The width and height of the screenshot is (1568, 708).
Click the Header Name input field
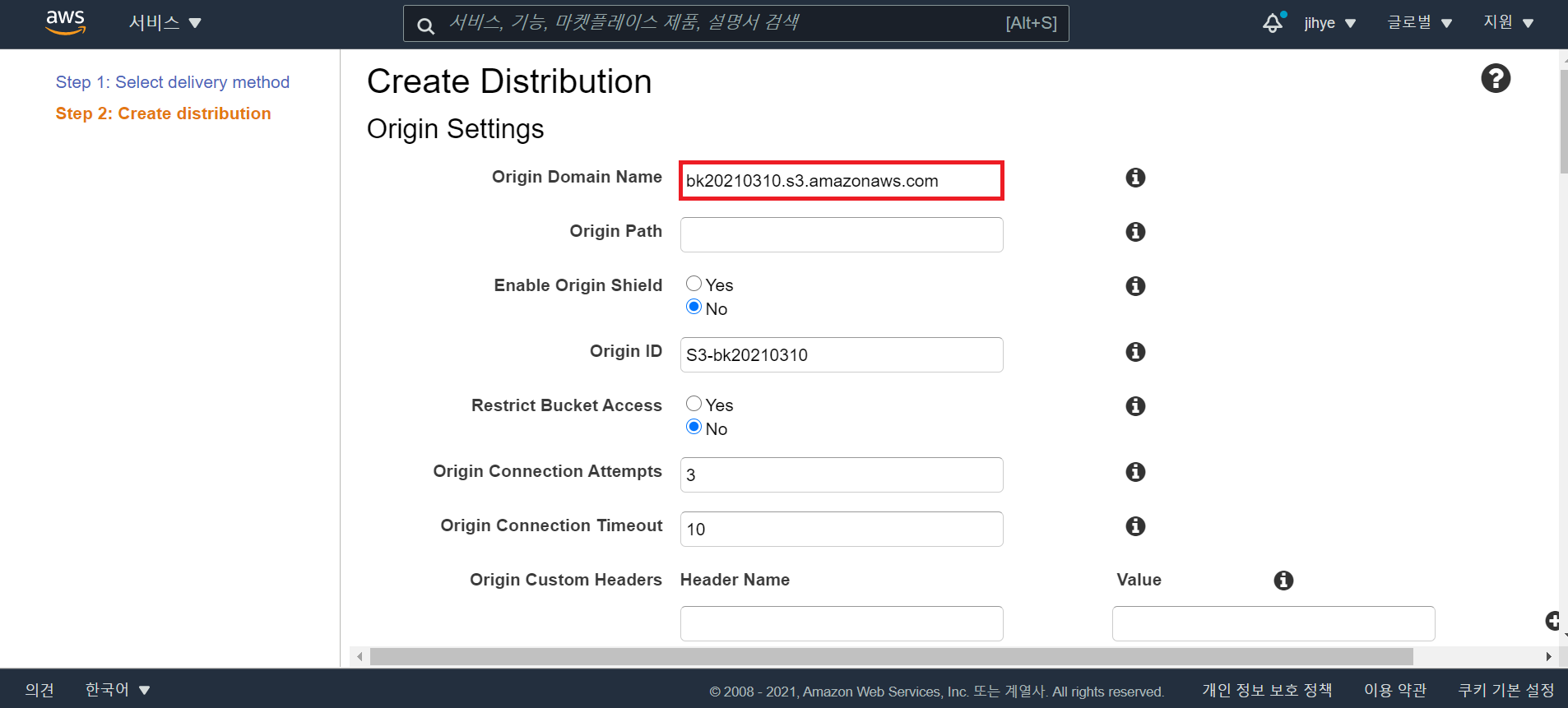[x=842, y=623]
